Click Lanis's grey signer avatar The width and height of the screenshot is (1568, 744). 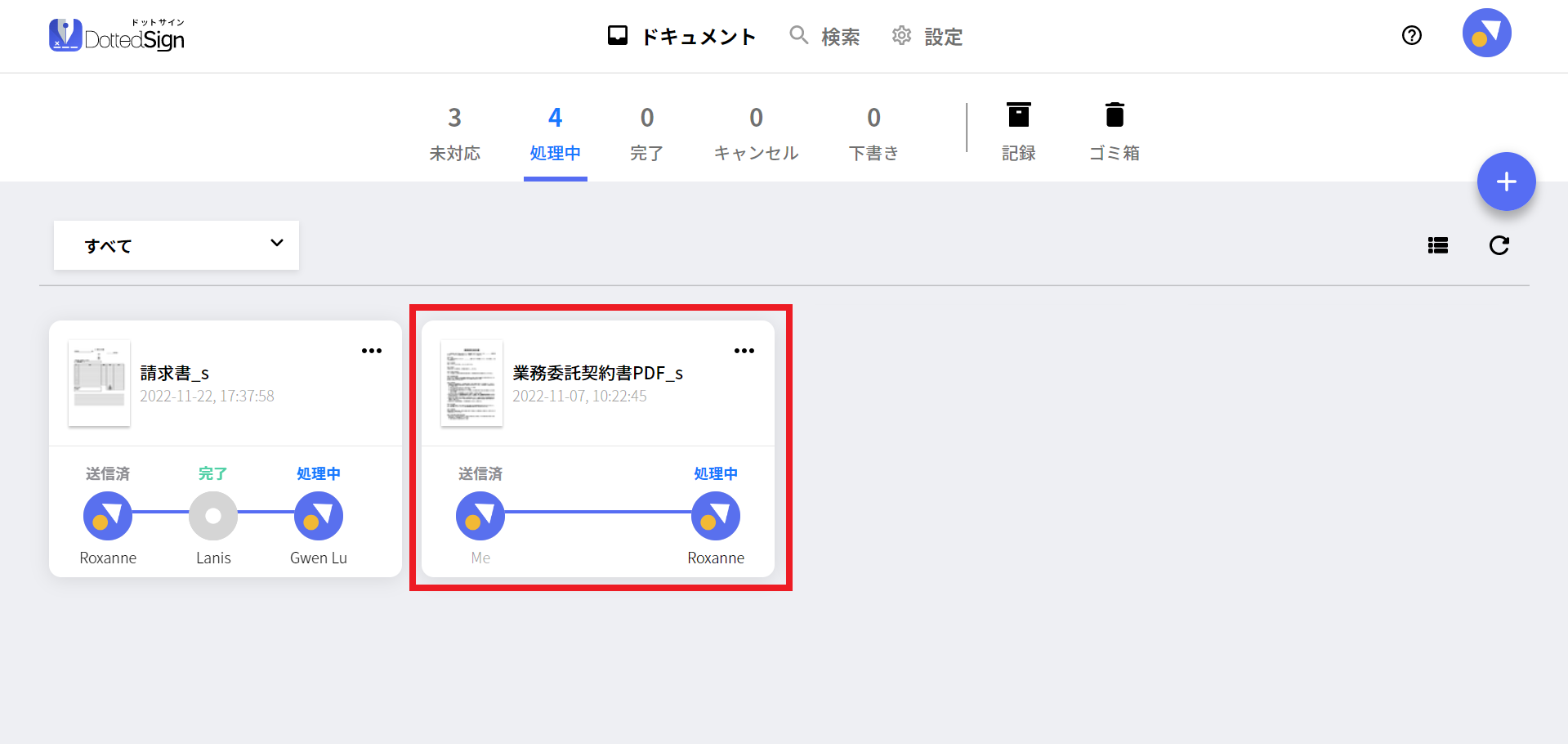click(x=213, y=516)
